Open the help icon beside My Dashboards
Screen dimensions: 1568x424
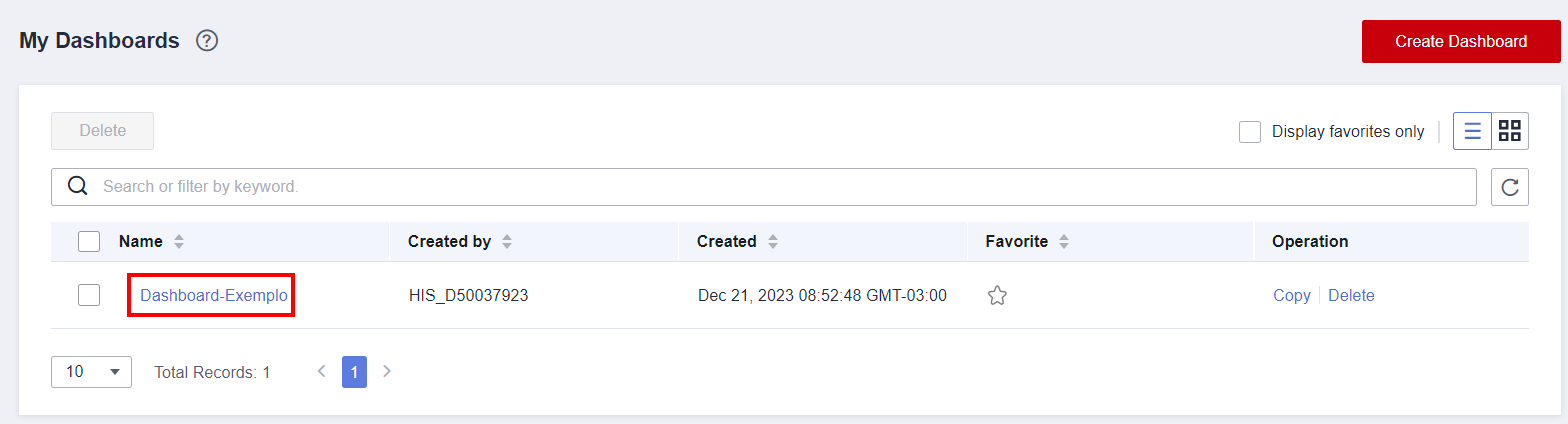coord(207,41)
